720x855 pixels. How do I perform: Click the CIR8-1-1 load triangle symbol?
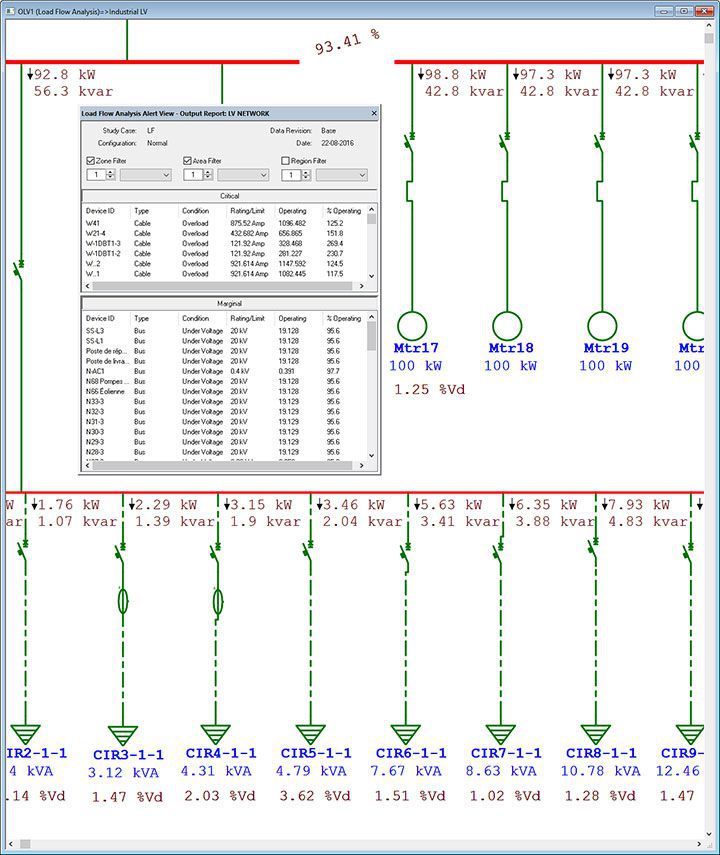tap(594, 734)
